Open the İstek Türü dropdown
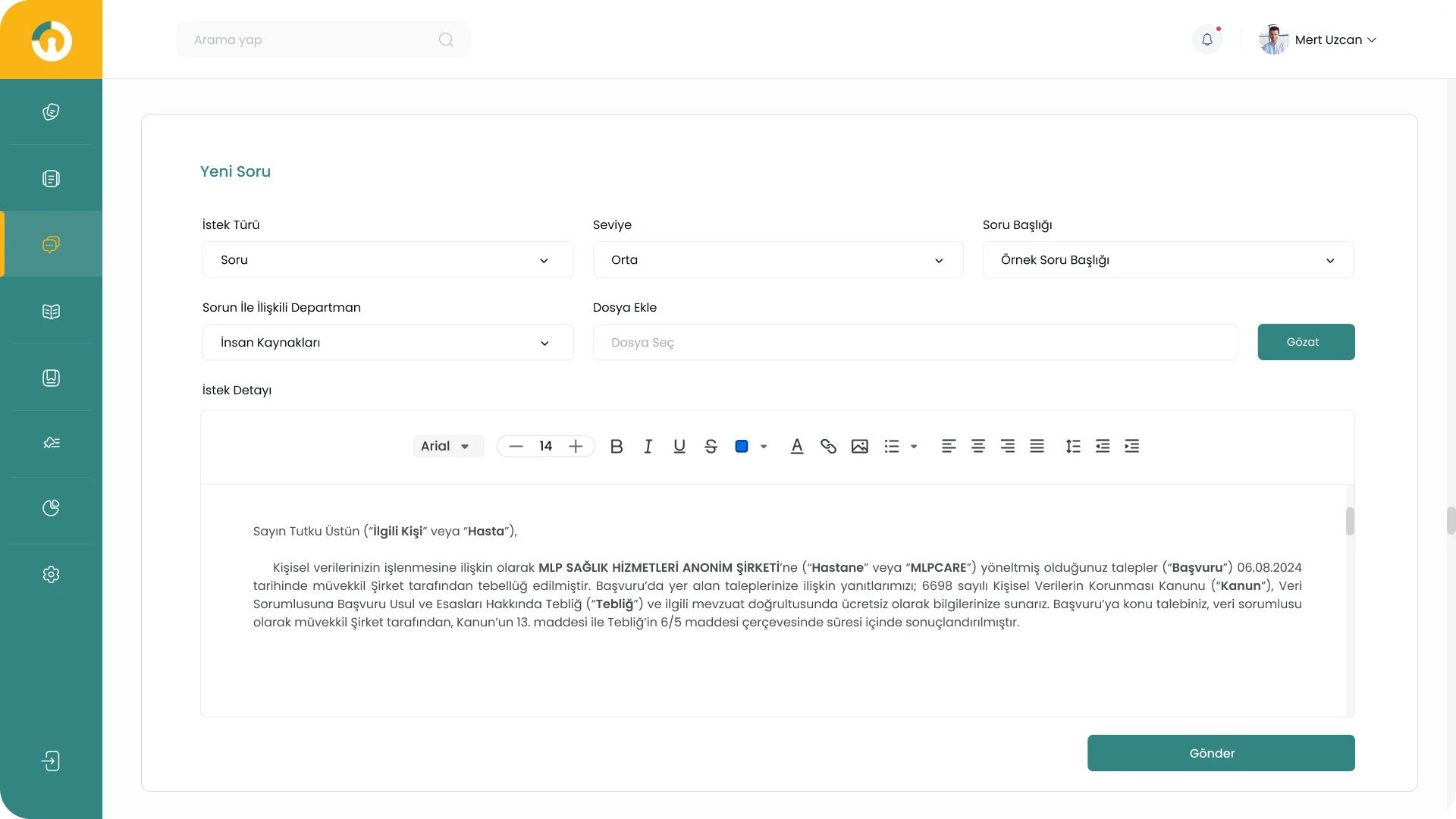This screenshot has height=819, width=1456. pos(388,260)
